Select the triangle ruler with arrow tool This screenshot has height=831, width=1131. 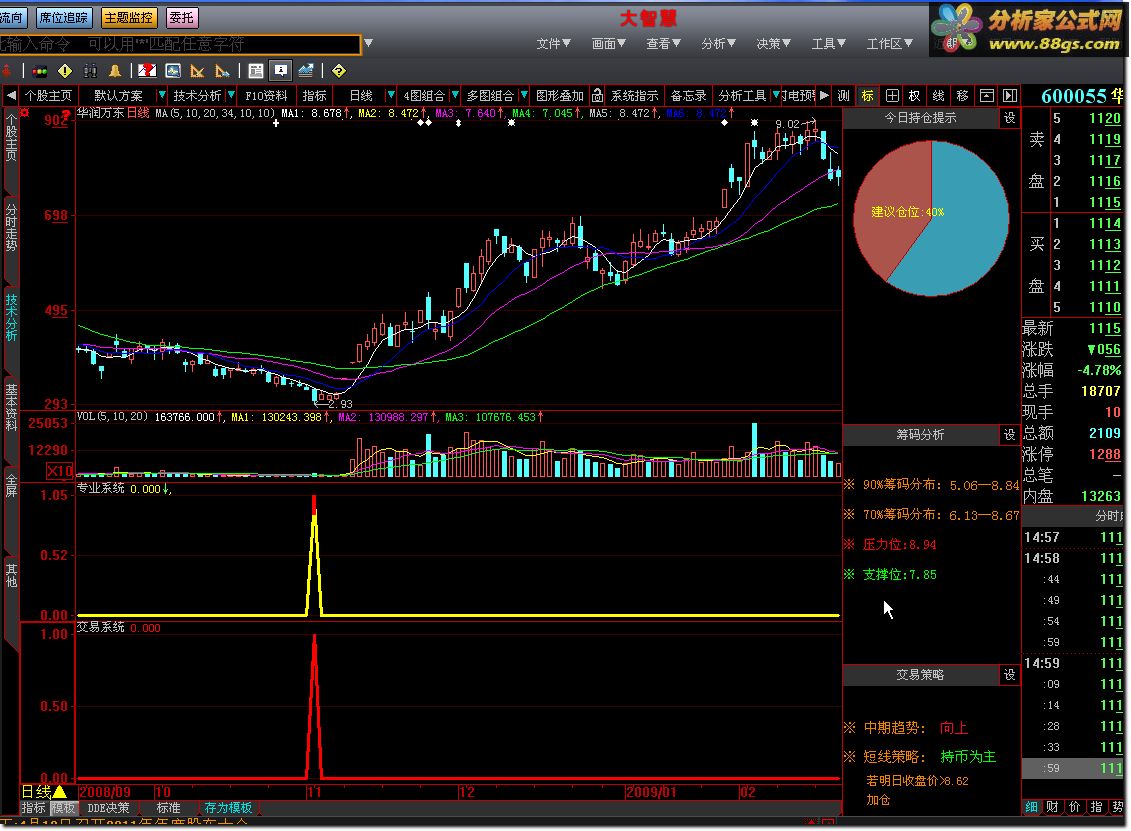click(222, 71)
